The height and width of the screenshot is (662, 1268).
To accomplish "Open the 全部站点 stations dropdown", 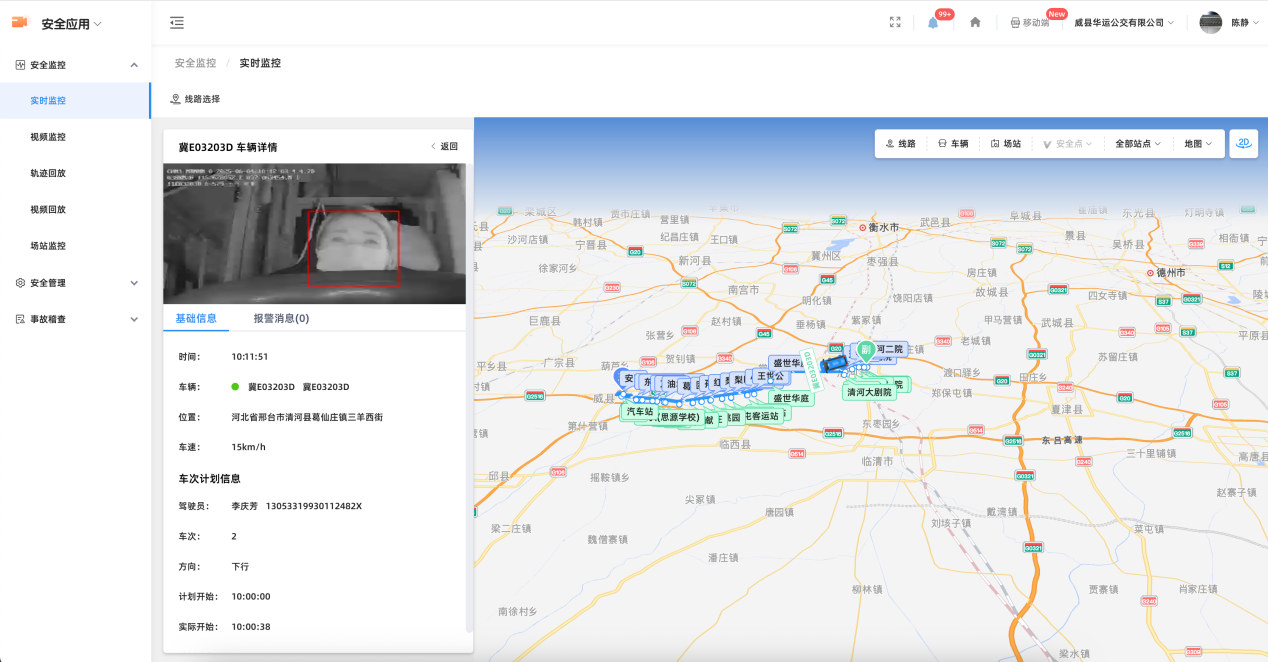I will coord(1138,144).
